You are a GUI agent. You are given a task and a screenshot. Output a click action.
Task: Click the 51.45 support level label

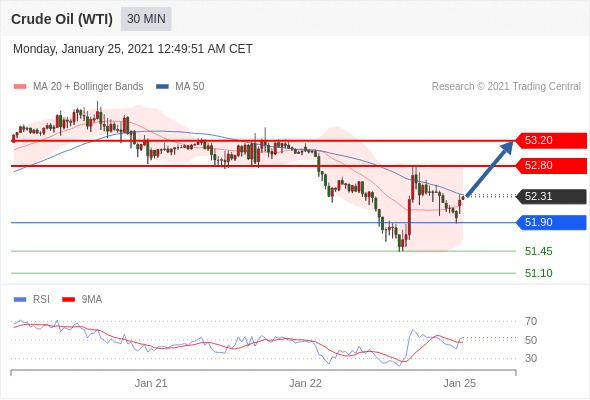point(538,251)
